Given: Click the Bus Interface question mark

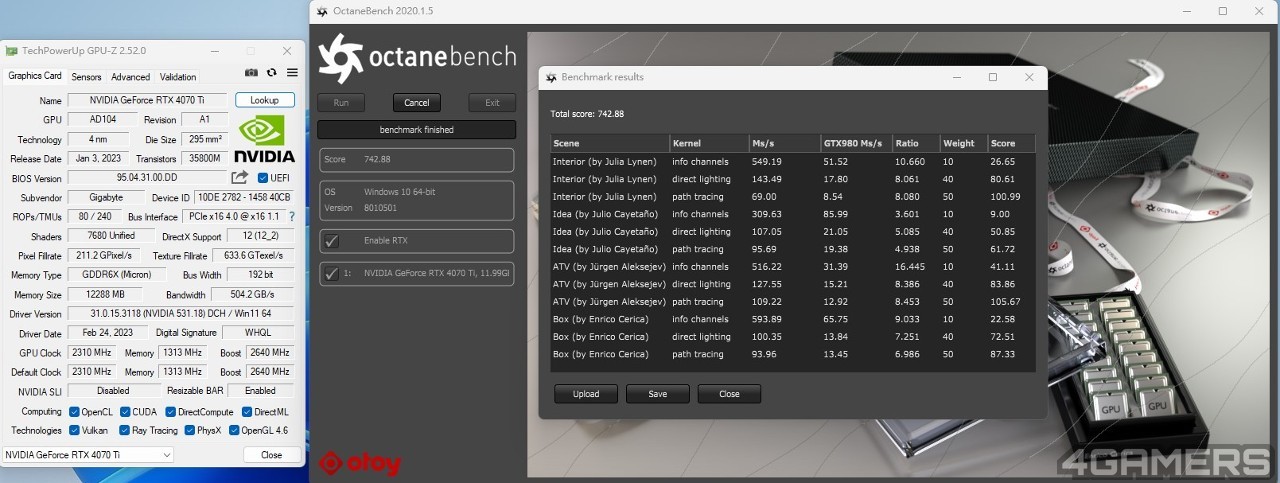Looking at the screenshot, I should (x=292, y=216).
